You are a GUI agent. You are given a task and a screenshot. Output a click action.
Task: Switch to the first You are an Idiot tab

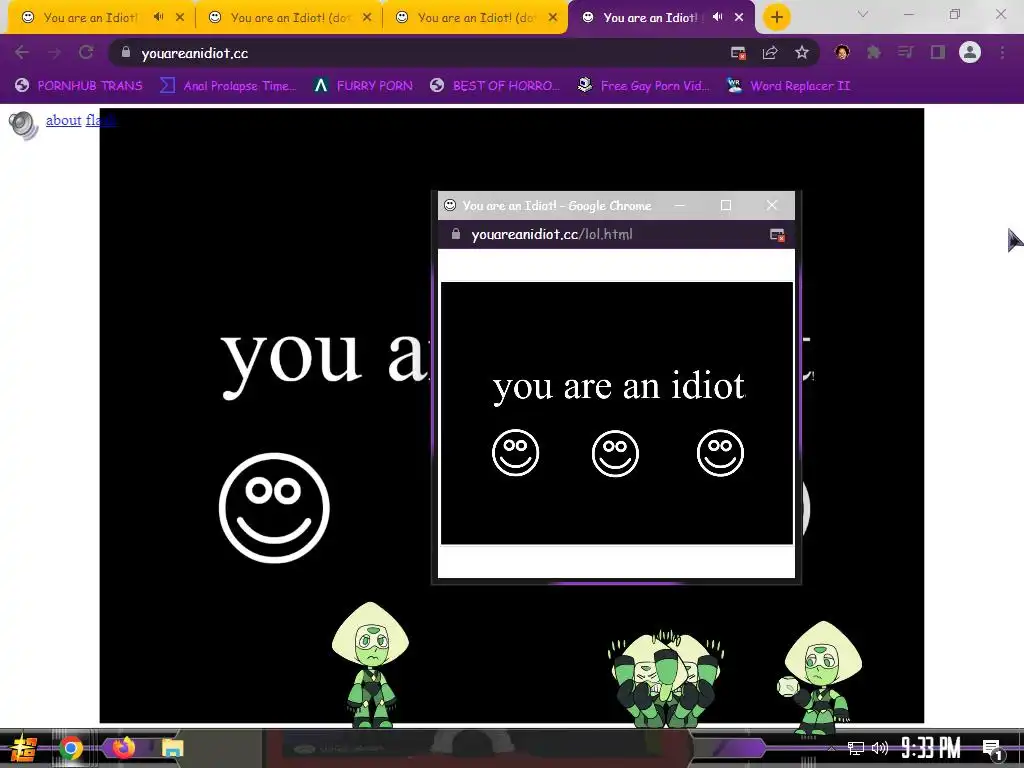[x=89, y=18]
